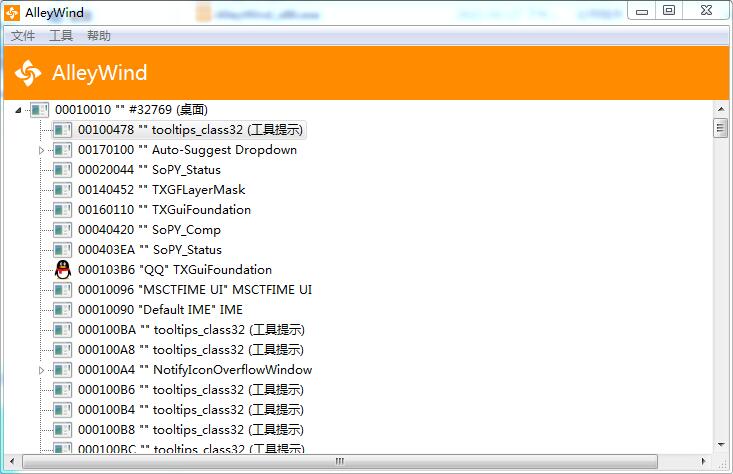This screenshot has height=474, width=733.
Task: Expand the 00170100 Auto-Suggest Dropdown node
Action: pyautogui.click(x=41, y=150)
